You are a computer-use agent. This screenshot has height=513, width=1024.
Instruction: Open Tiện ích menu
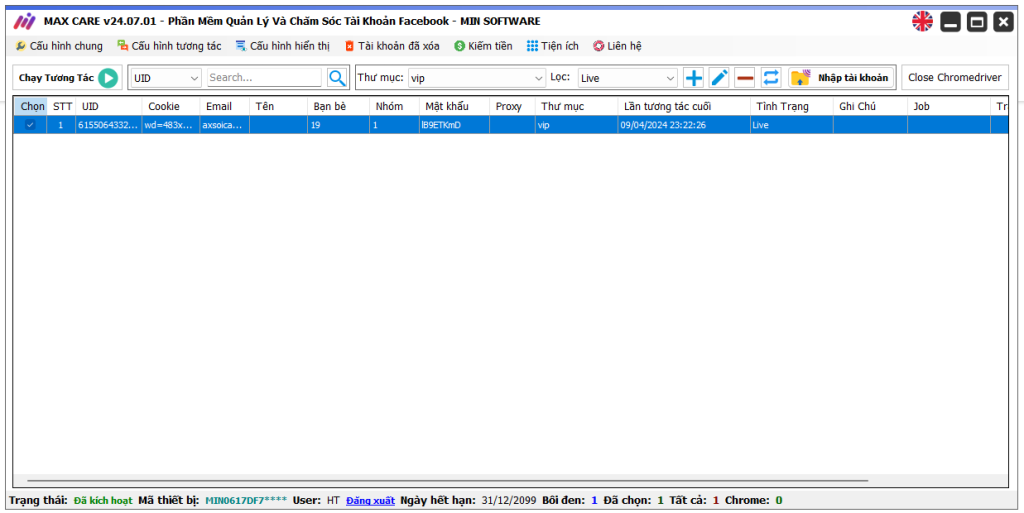(552, 46)
